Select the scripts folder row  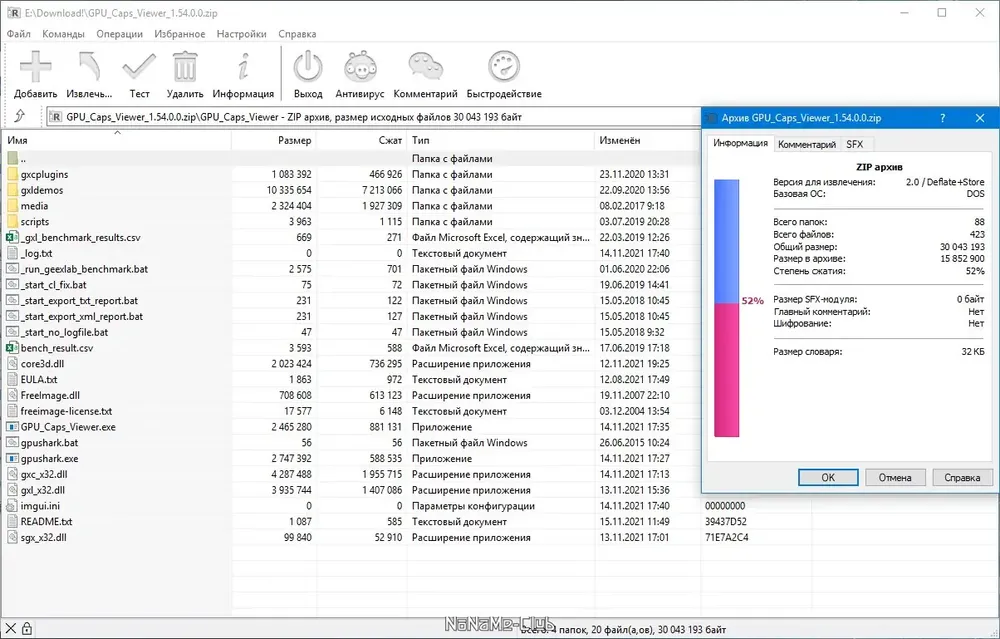point(350,222)
